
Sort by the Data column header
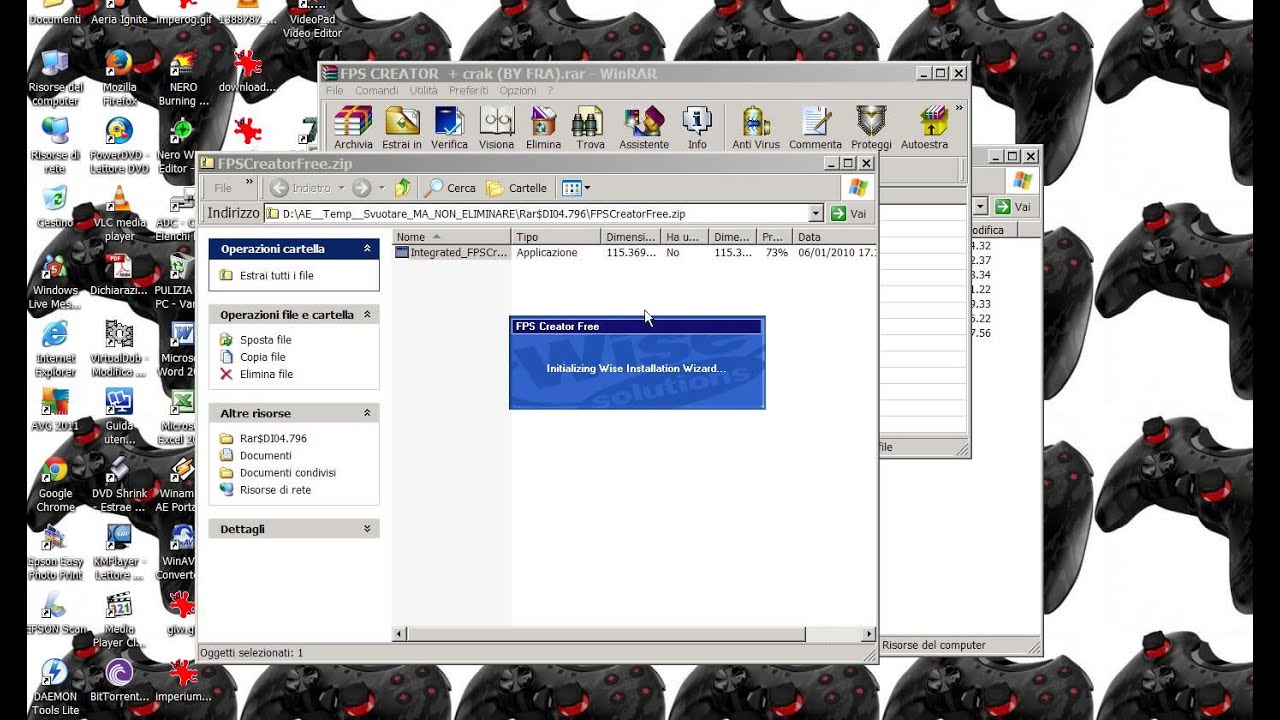point(835,237)
